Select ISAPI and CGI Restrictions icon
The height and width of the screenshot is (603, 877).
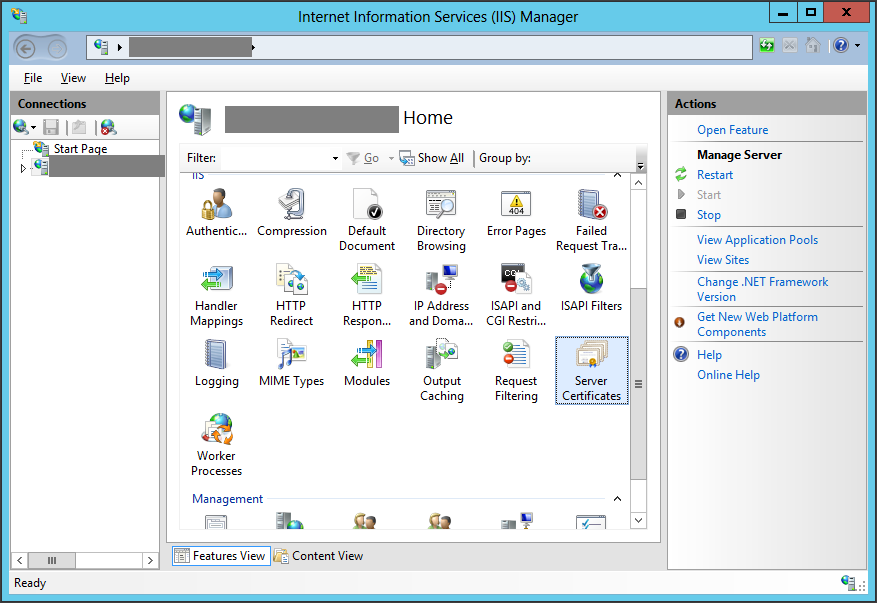pyautogui.click(x=516, y=295)
